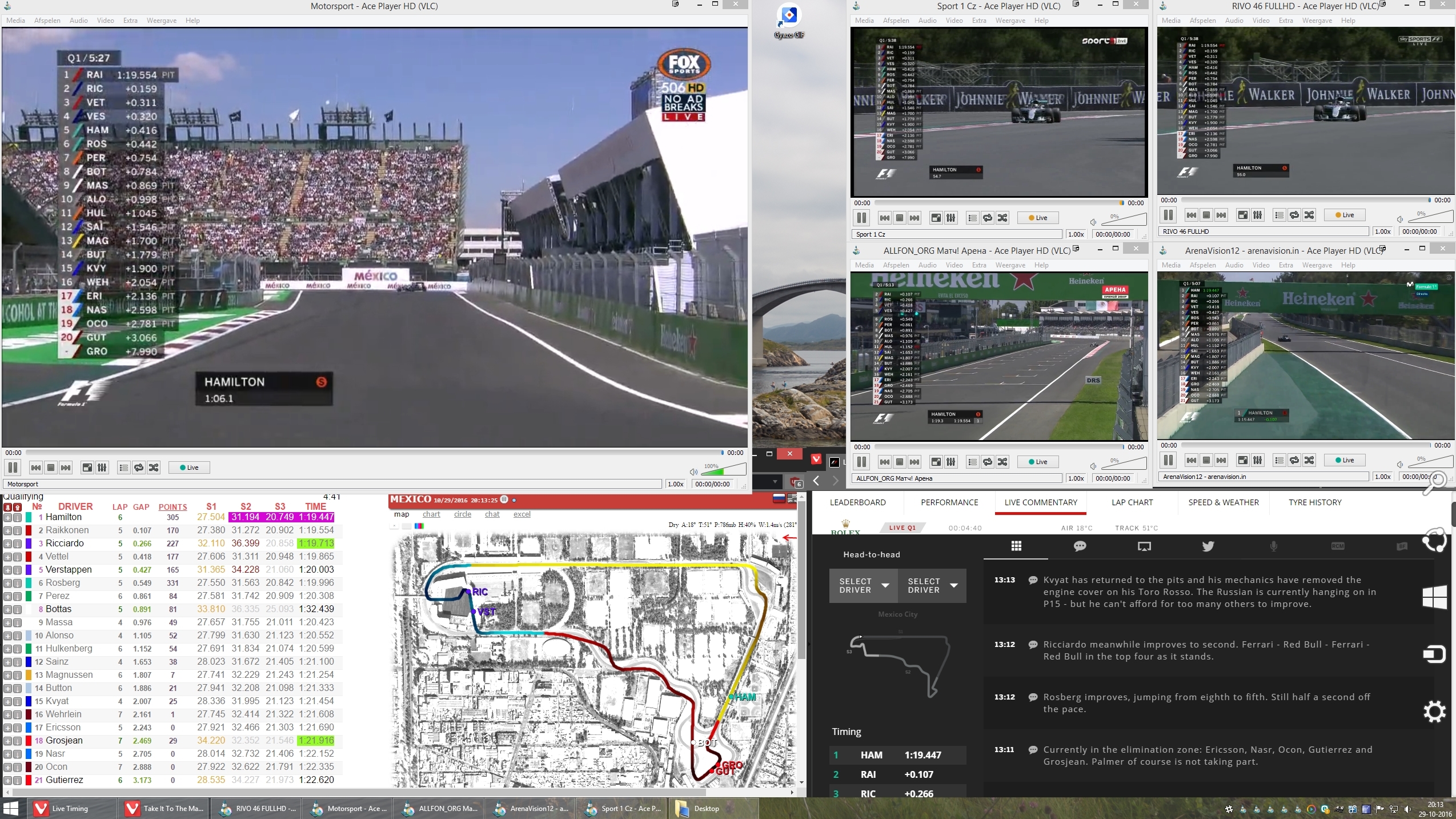Open Media menu in the Motorsport window
The height and width of the screenshot is (819, 1456).
(x=15, y=21)
